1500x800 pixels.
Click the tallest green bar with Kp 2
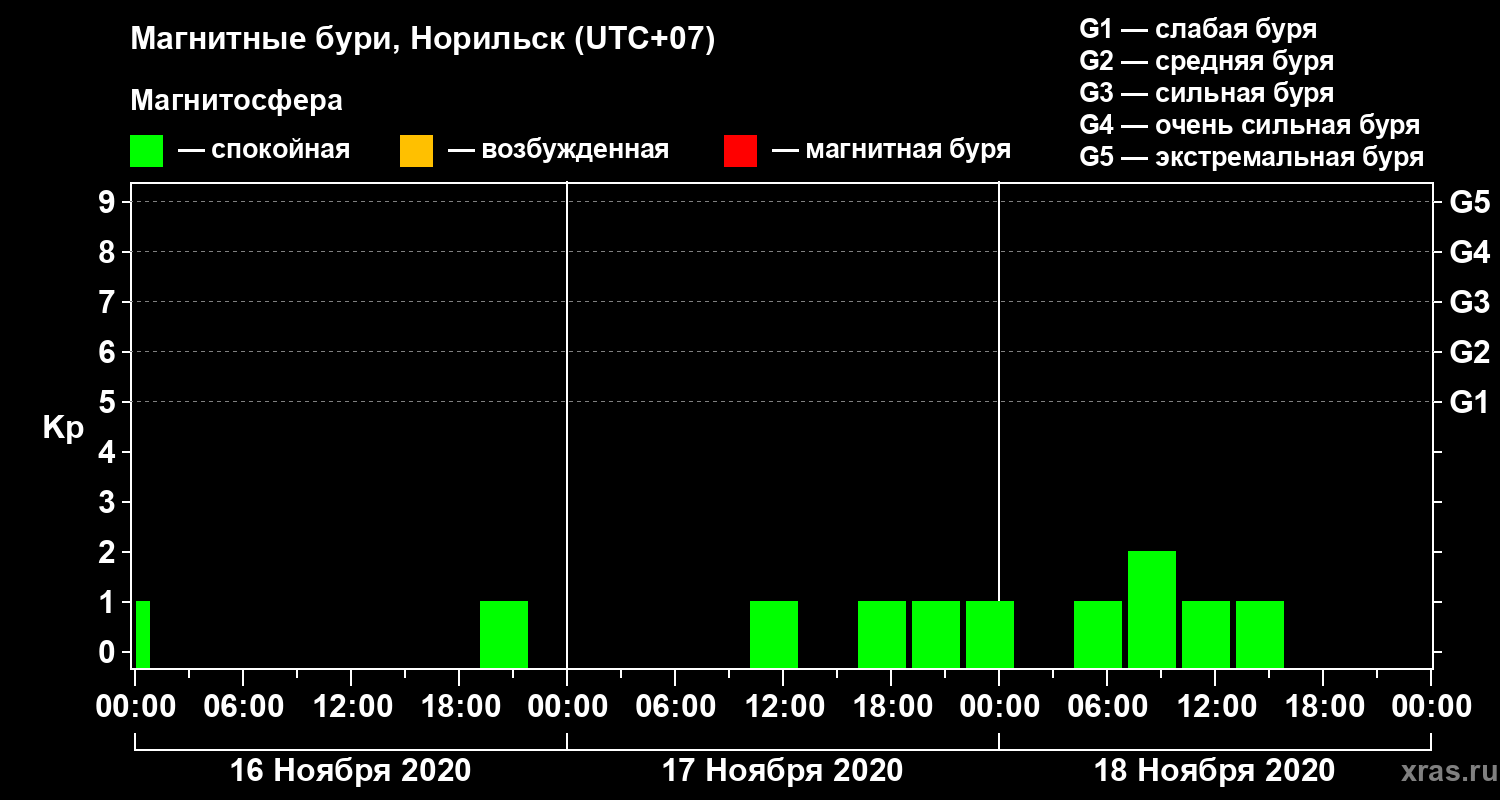[1152, 609]
